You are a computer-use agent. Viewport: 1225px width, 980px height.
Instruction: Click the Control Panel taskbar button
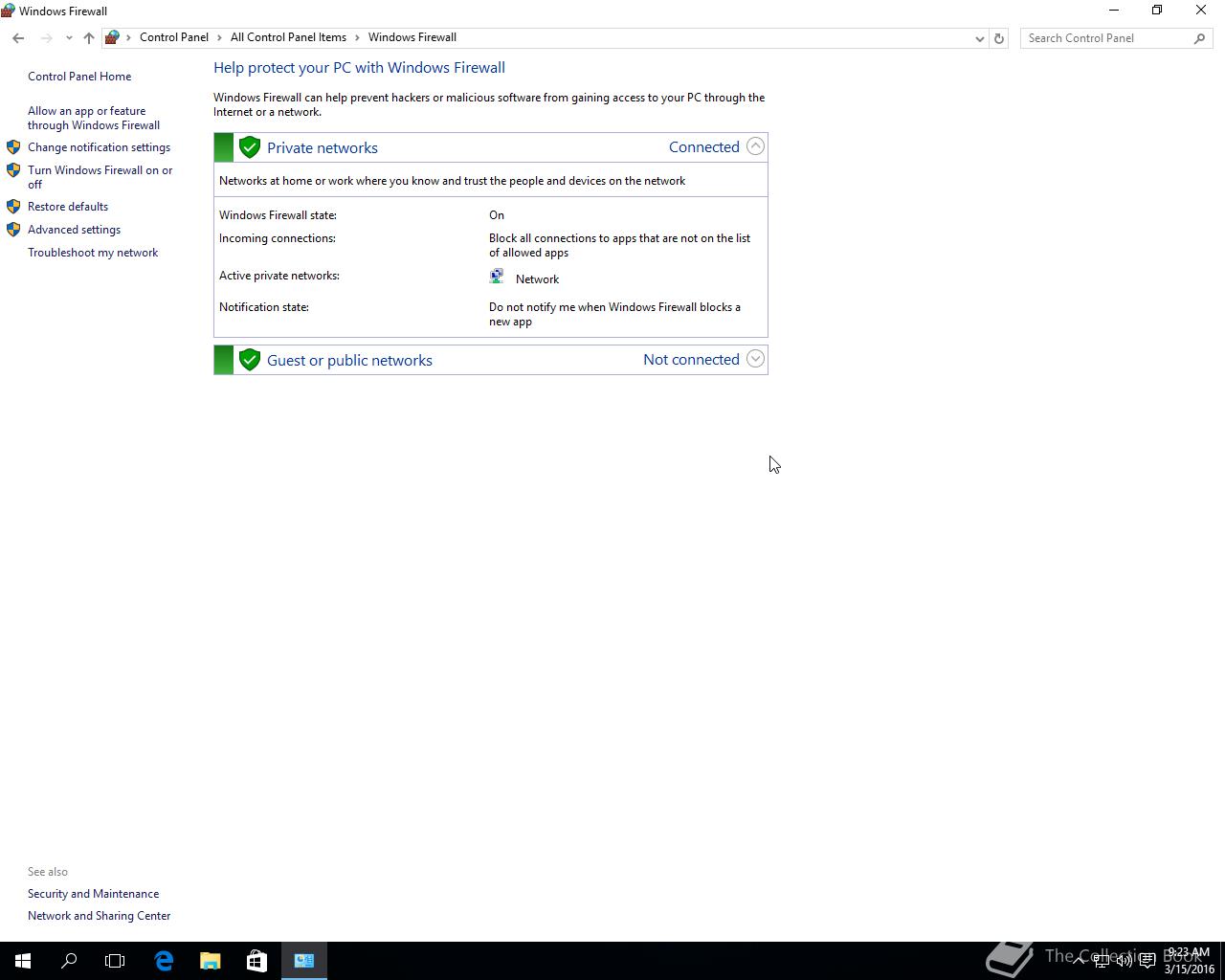[x=304, y=961]
